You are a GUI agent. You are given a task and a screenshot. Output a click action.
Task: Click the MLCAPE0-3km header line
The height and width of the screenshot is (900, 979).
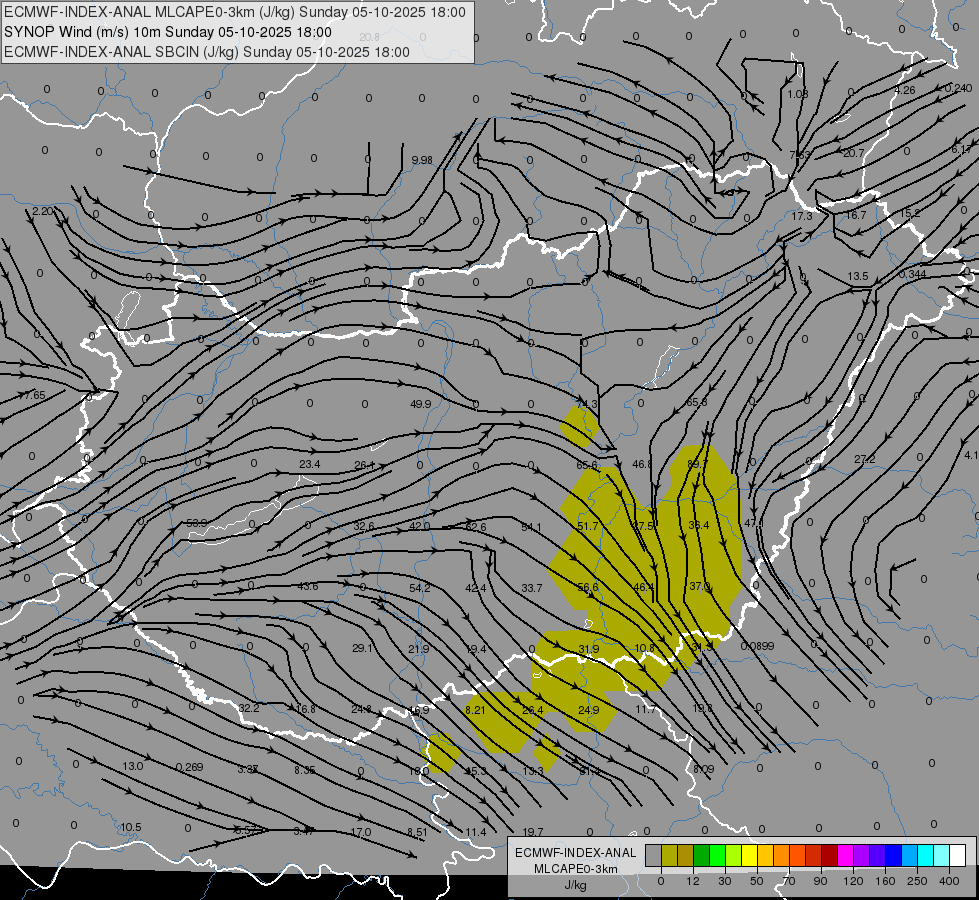[235, 12]
